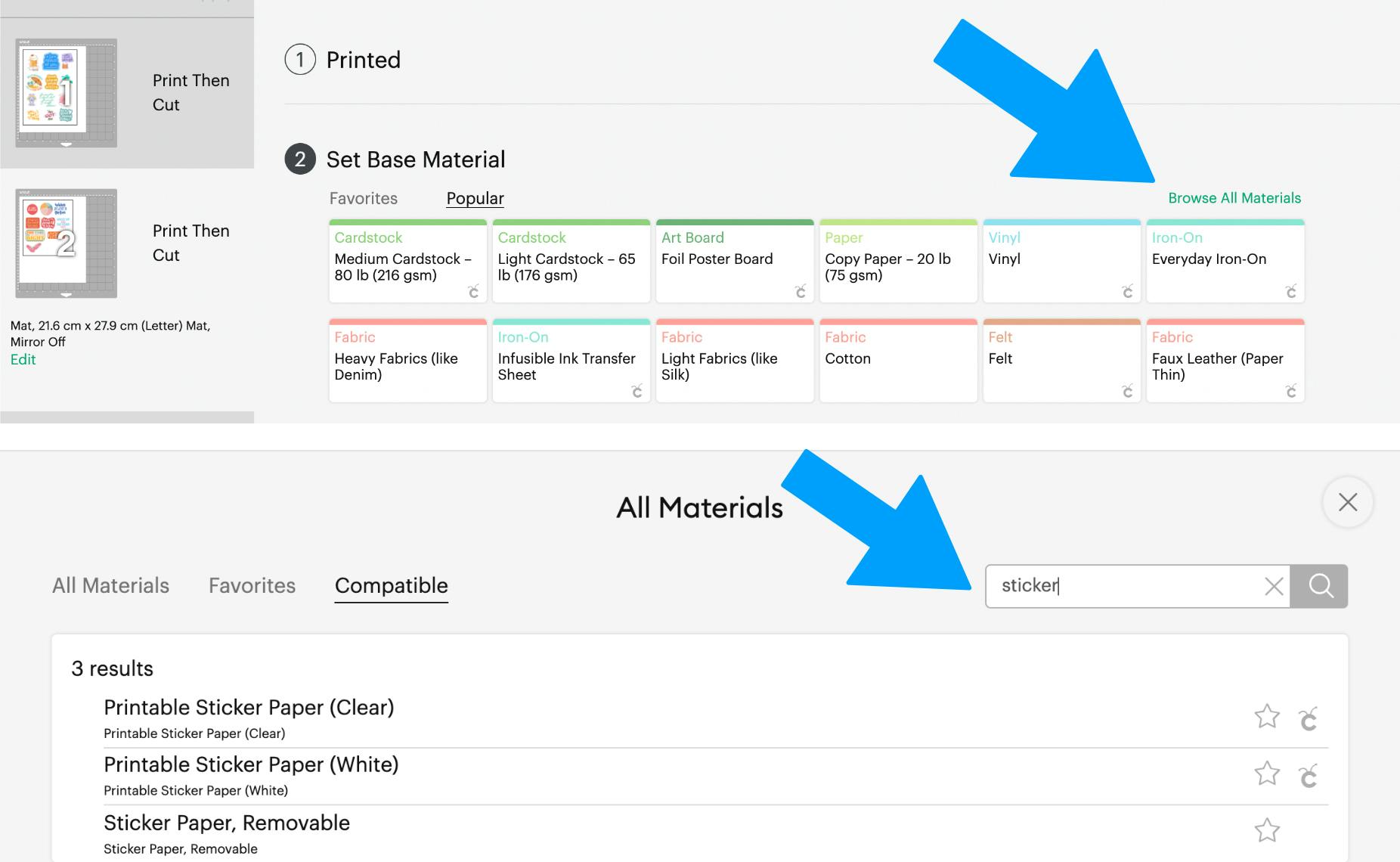The height and width of the screenshot is (862, 1400).
Task: Select second Print Then Cut mat thumbnail
Action: tap(67, 243)
